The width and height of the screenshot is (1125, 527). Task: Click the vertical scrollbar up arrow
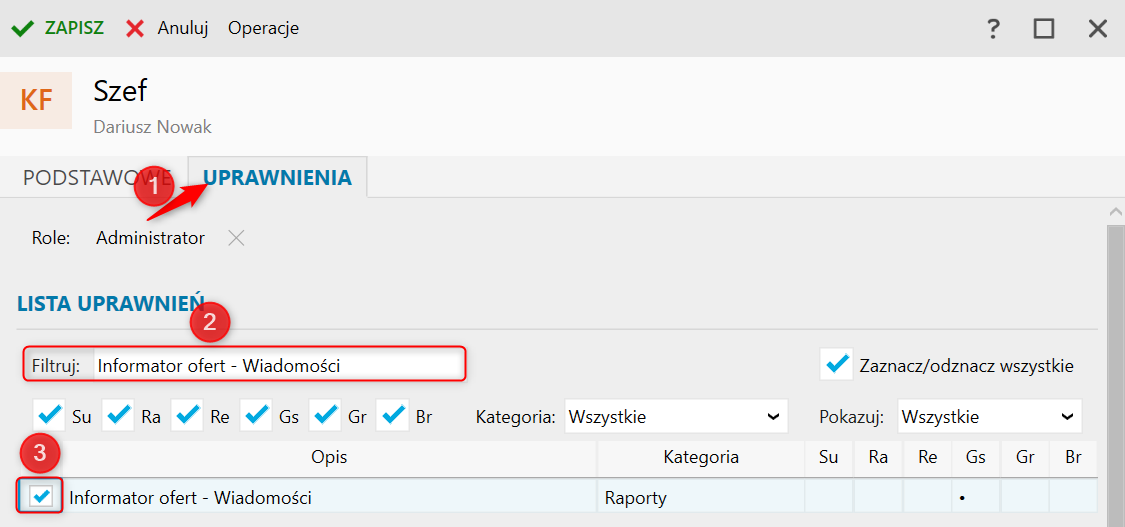pos(1117,213)
